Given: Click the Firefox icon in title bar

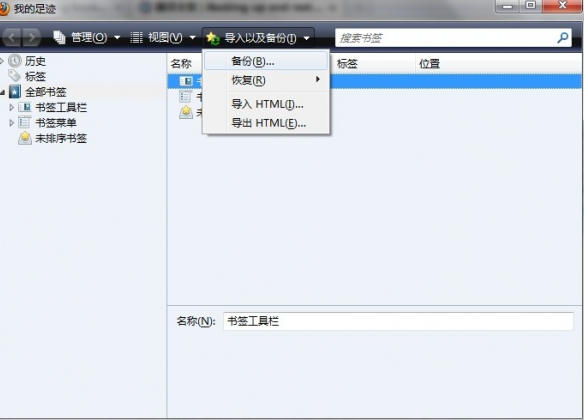Looking at the screenshot, I should click(x=4, y=9).
